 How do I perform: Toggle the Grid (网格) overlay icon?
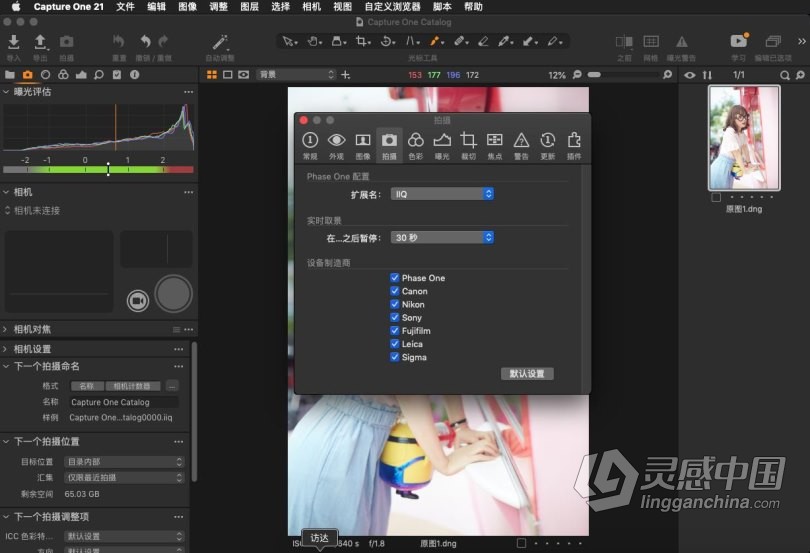point(650,41)
